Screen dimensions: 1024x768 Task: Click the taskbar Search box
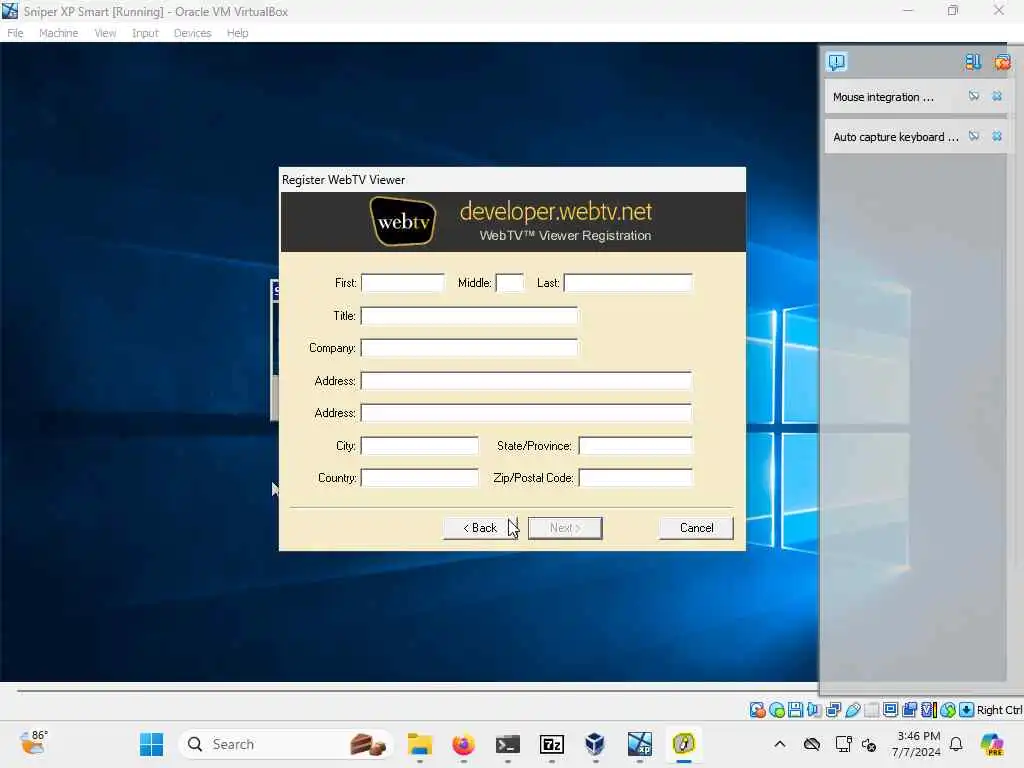(x=285, y=744)
